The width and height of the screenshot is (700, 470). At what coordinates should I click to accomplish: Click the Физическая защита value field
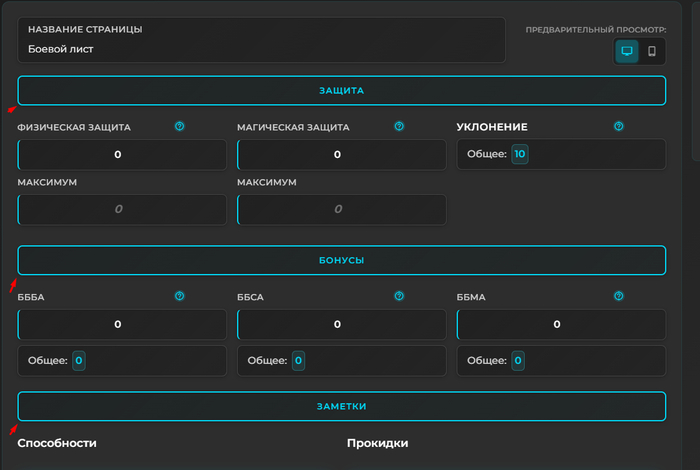coord(122,155)
